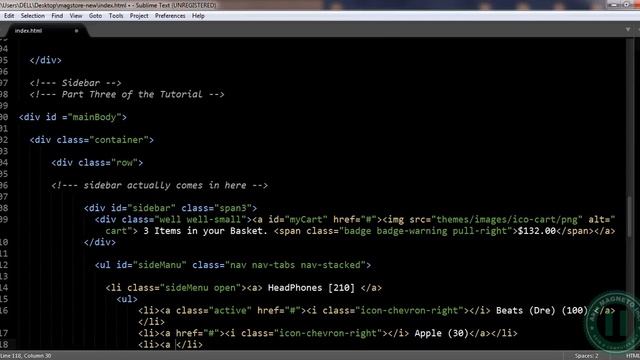
Task: Click the div id="sidebar" class="span3" line
Action: [171, 208]
